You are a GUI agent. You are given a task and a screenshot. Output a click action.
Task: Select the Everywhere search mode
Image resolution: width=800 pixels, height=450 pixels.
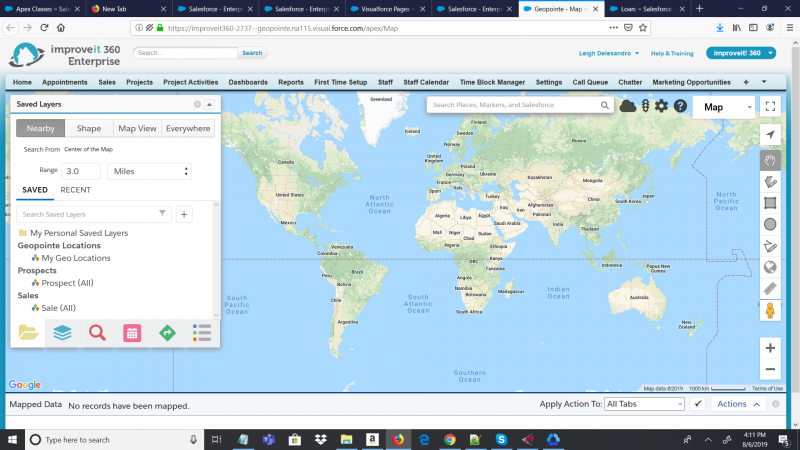pos(188,128)
